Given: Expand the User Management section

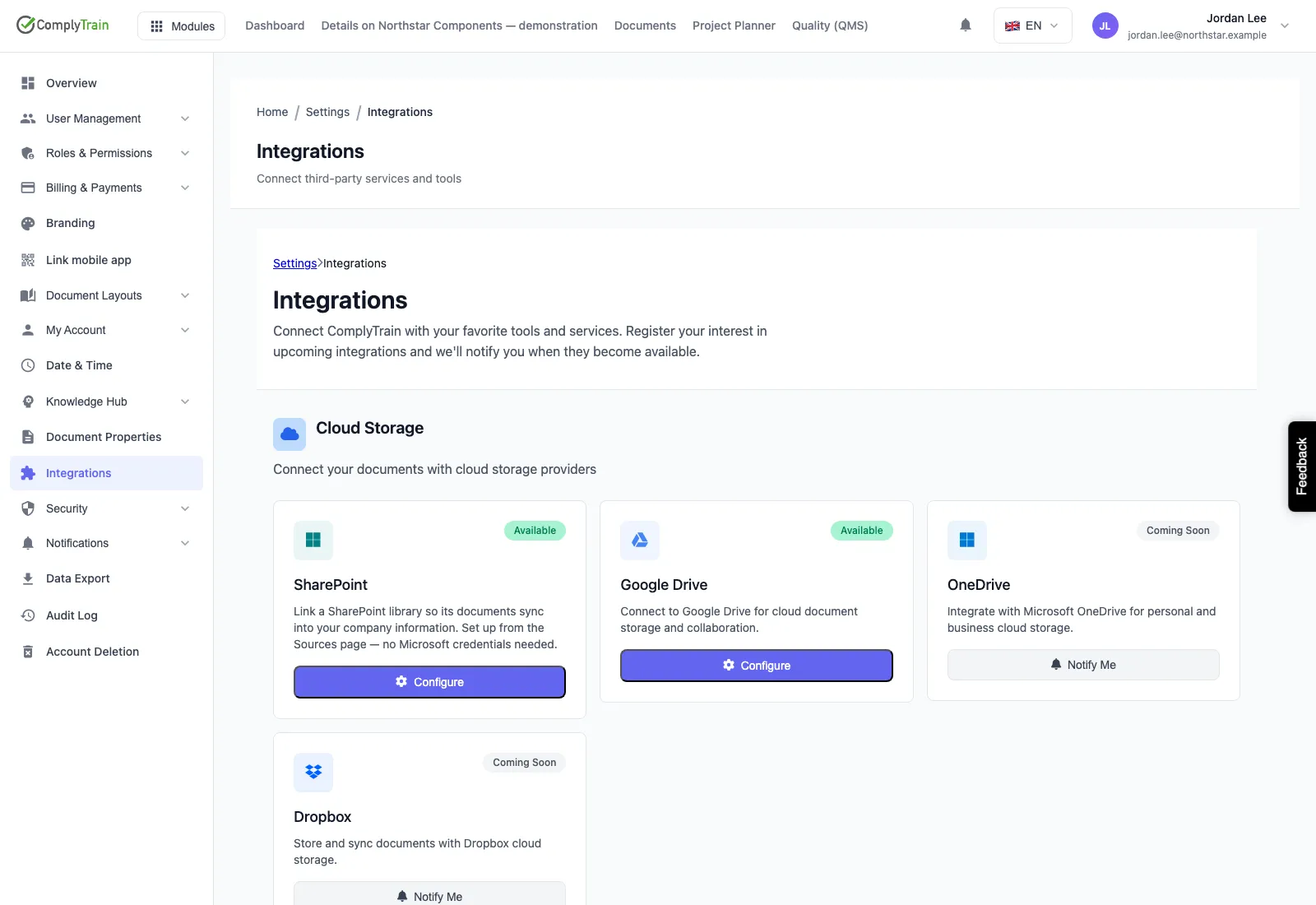Looking at the screenshot, I should pos(185,118).
